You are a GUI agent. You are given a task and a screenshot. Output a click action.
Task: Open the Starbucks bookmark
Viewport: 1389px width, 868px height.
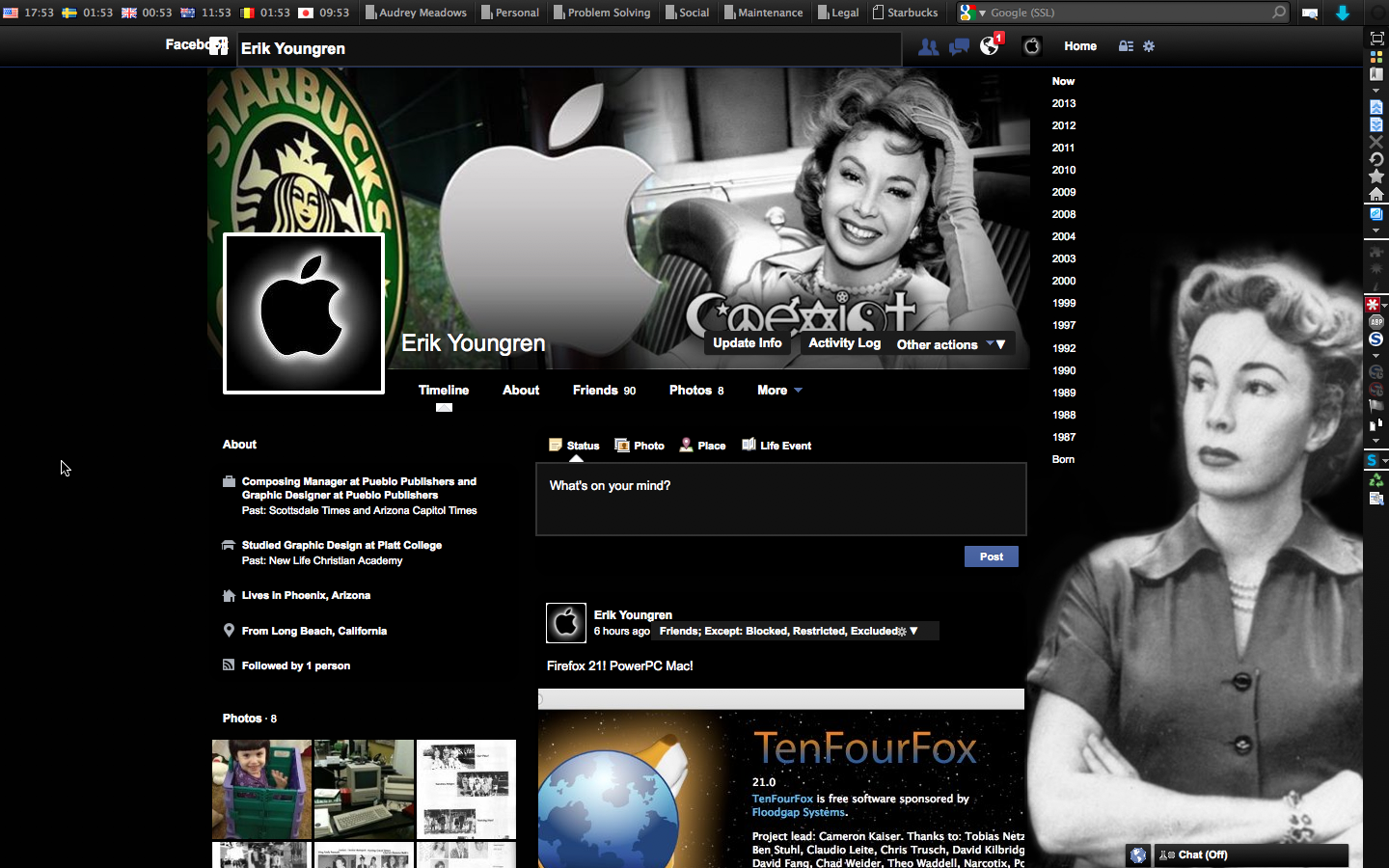[905, 13]
